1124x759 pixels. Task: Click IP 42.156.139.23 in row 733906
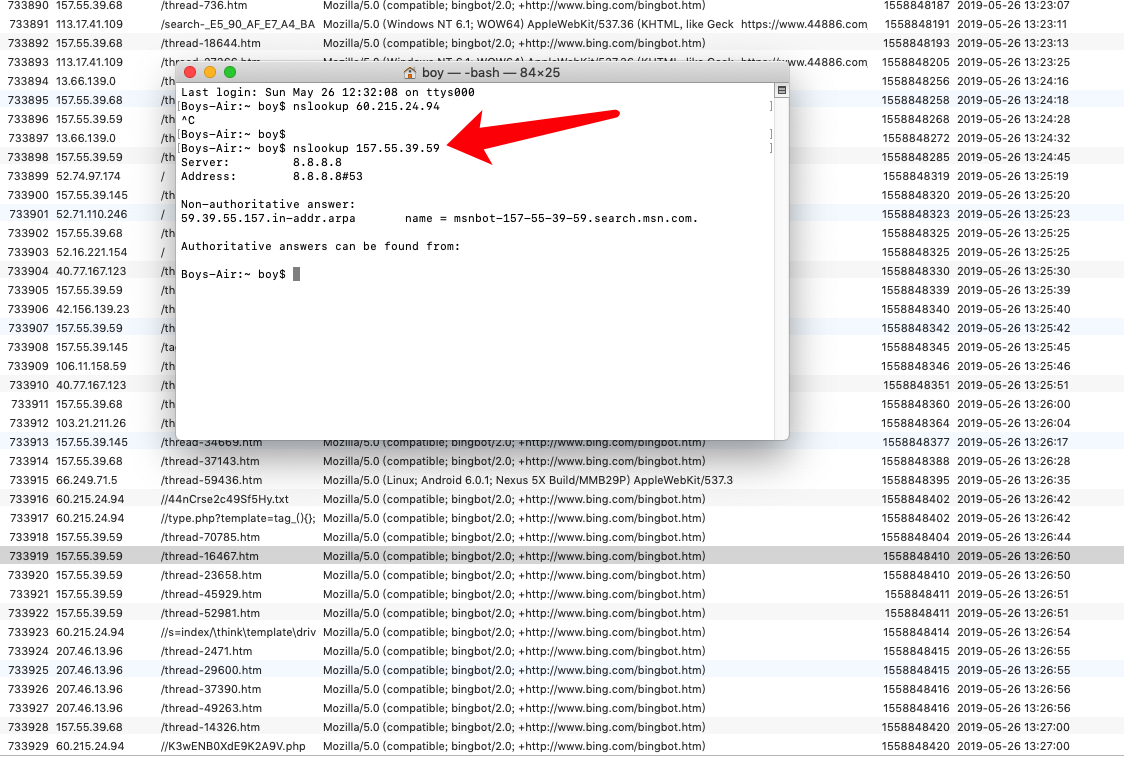click(92, 309)
